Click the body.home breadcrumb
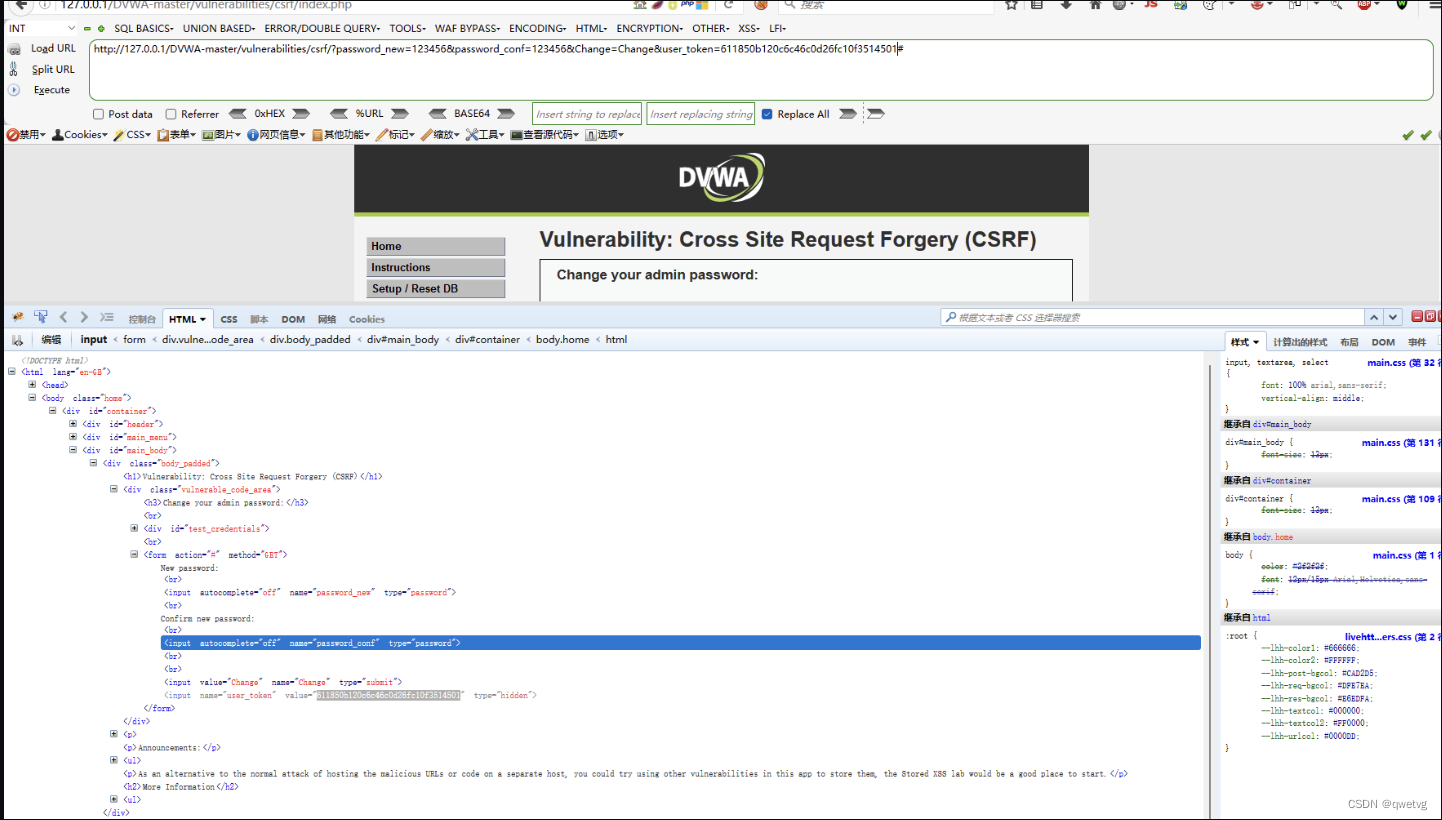This screenshot has height=820, width=1442. (x=563, y=340)
